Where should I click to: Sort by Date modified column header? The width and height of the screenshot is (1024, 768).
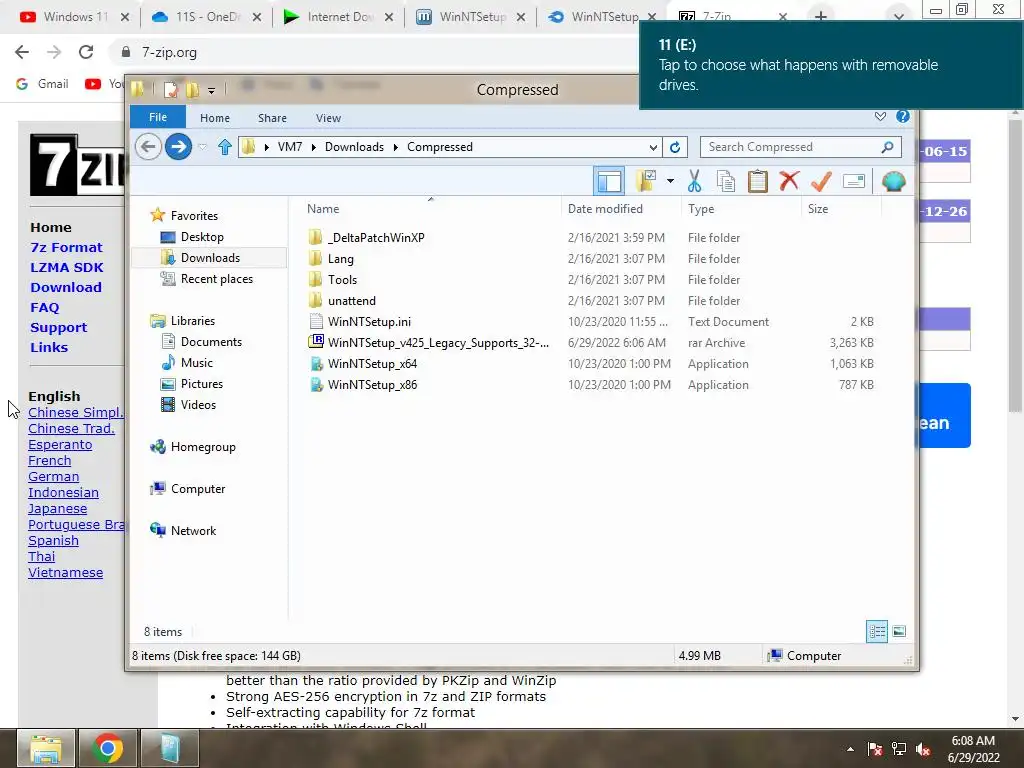click(x=605, y=208)
